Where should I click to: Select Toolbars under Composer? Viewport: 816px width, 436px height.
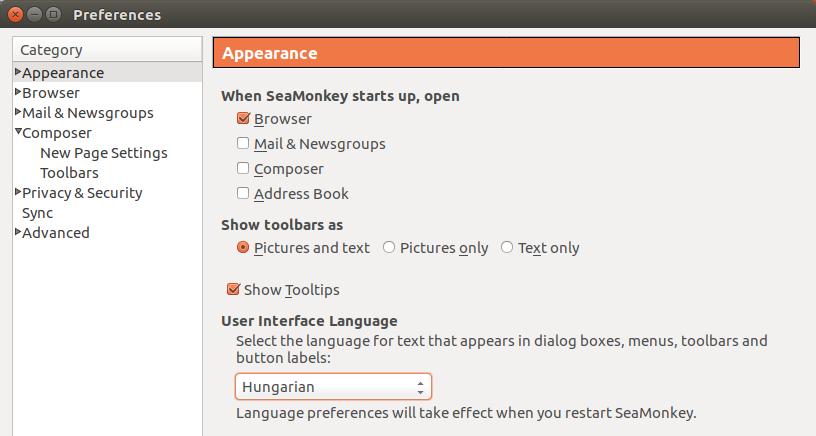[x=69, y=173]
